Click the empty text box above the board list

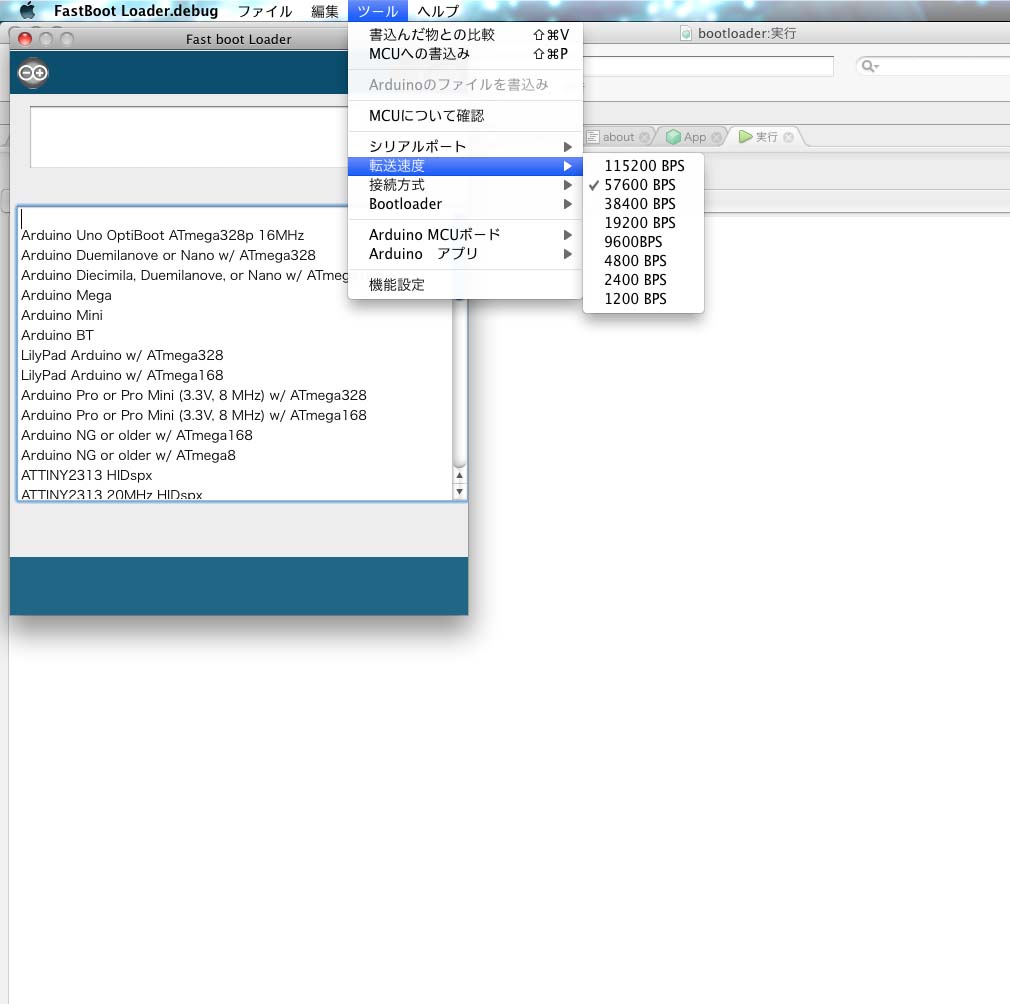pyautogui.click(x=189, y=137)
